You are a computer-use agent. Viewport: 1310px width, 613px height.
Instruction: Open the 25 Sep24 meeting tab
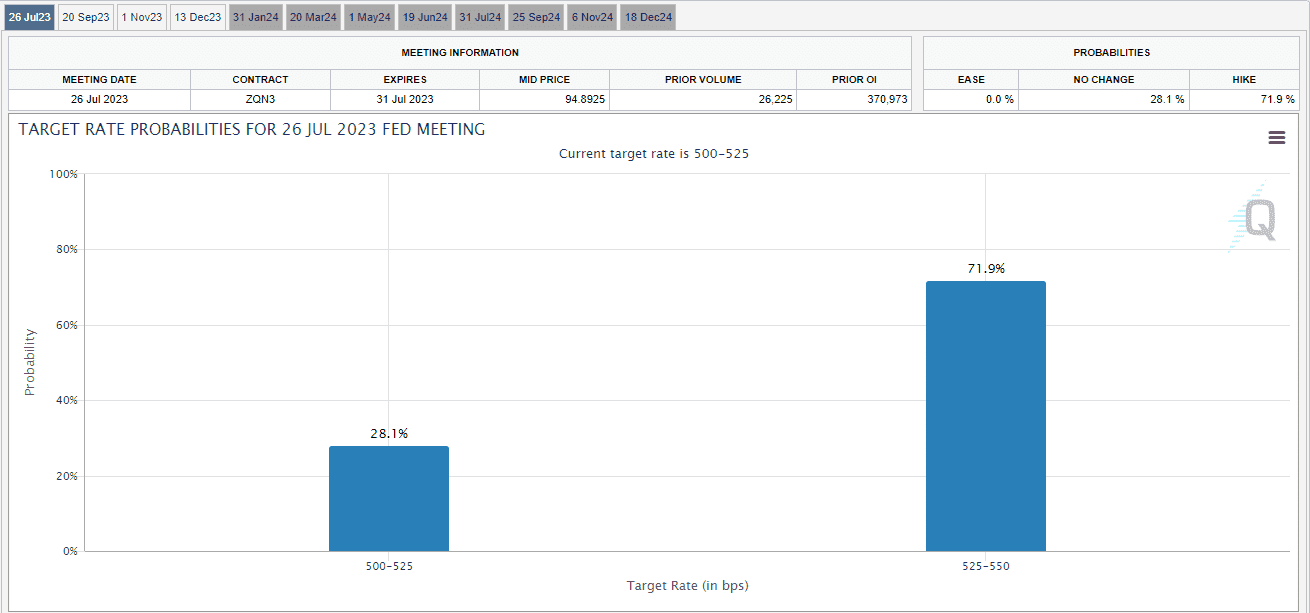point(536,17)
